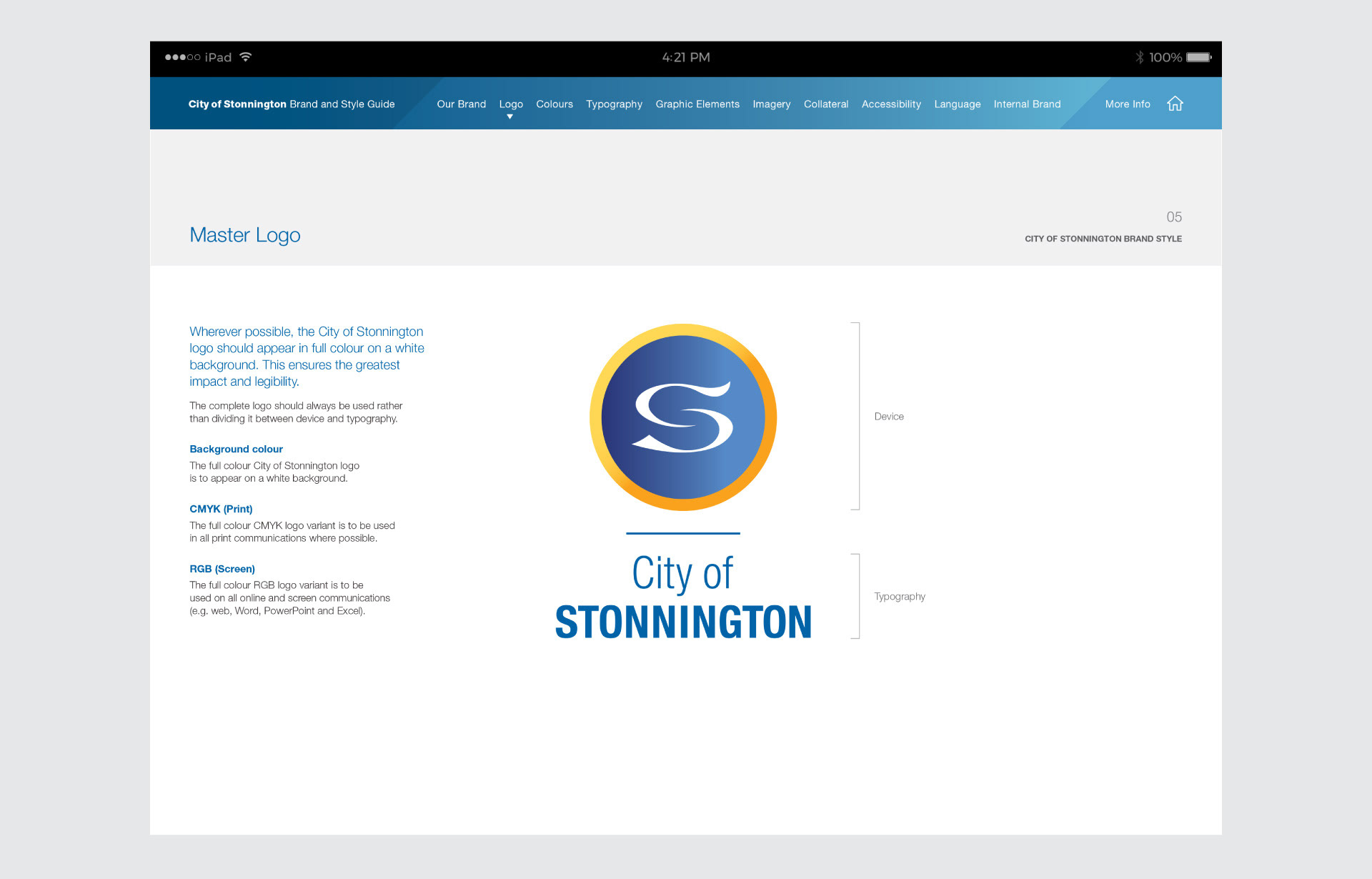Tap the battery indicator icon
This screenshot has height=879, width=1372.
click(x=1199, y=57)
